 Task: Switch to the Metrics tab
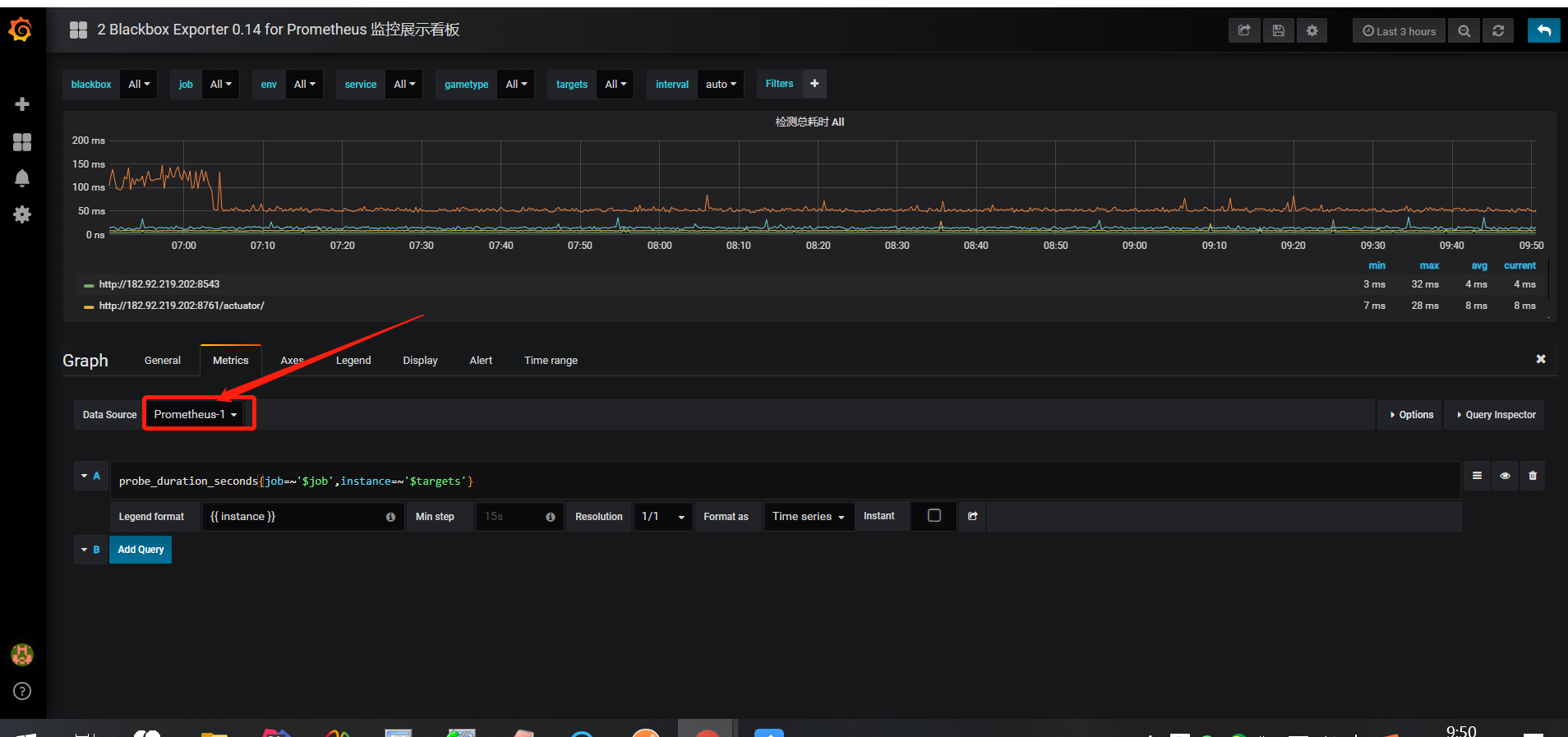(231, 361)
